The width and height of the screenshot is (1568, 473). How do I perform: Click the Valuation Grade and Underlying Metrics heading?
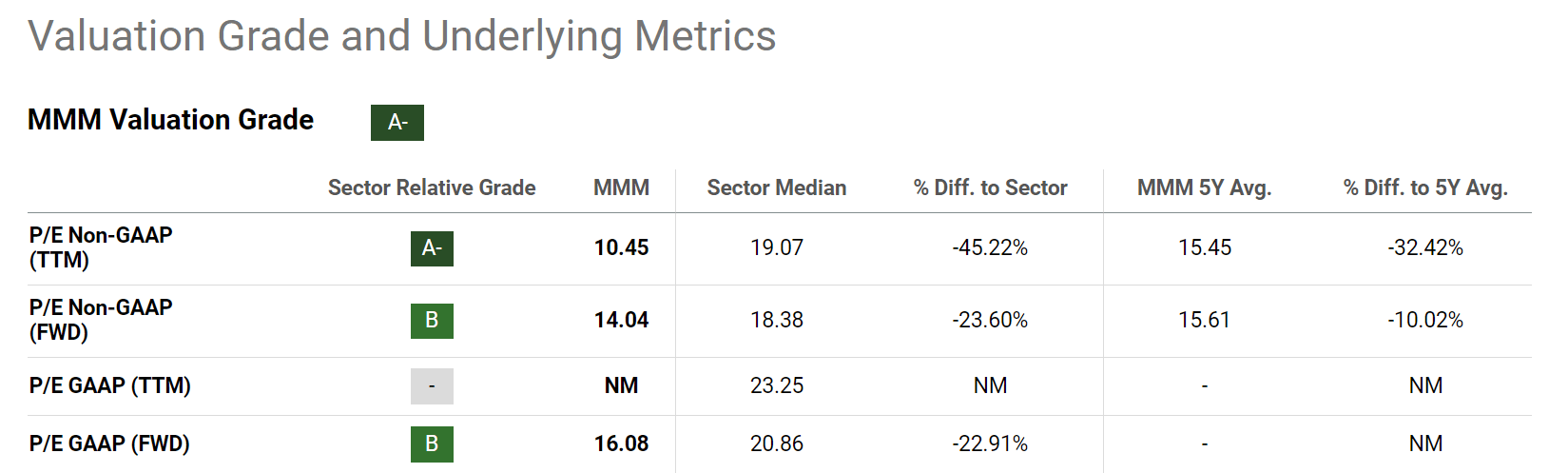coord(402,37)
